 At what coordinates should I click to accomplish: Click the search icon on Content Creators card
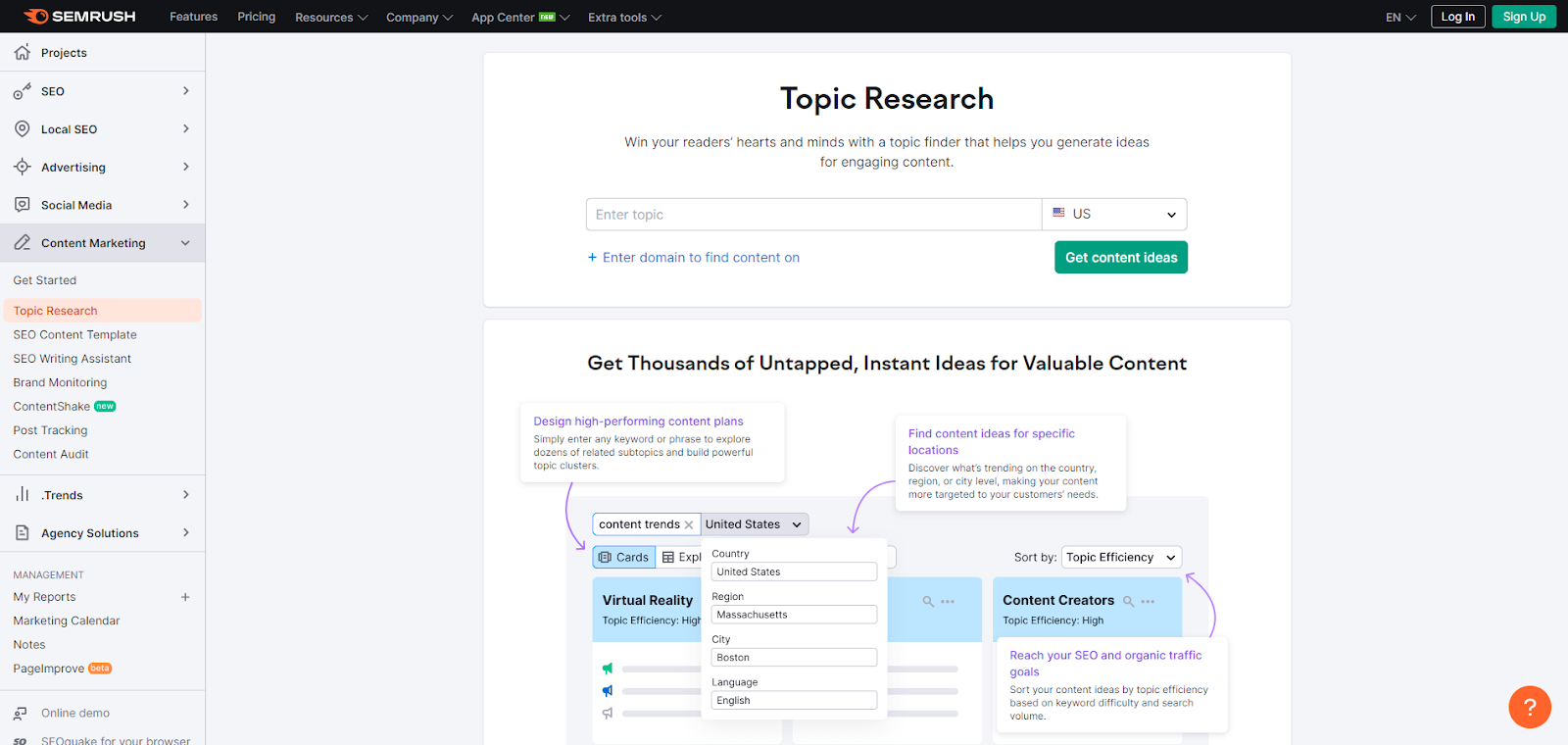tap(1129, 601)
